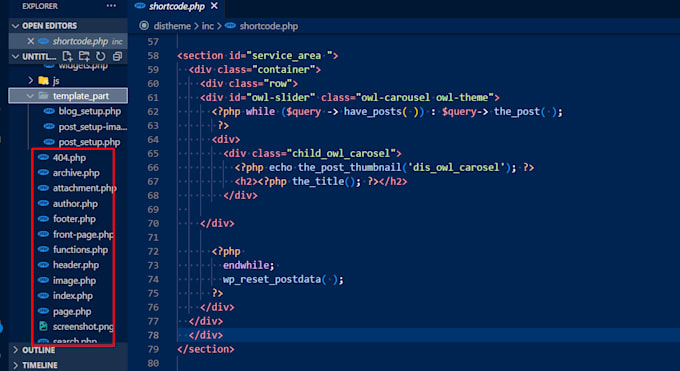Collapse all folders in explorer
Image resolution: width=680 pixels, height=371 pixels.
pos(117,56)
